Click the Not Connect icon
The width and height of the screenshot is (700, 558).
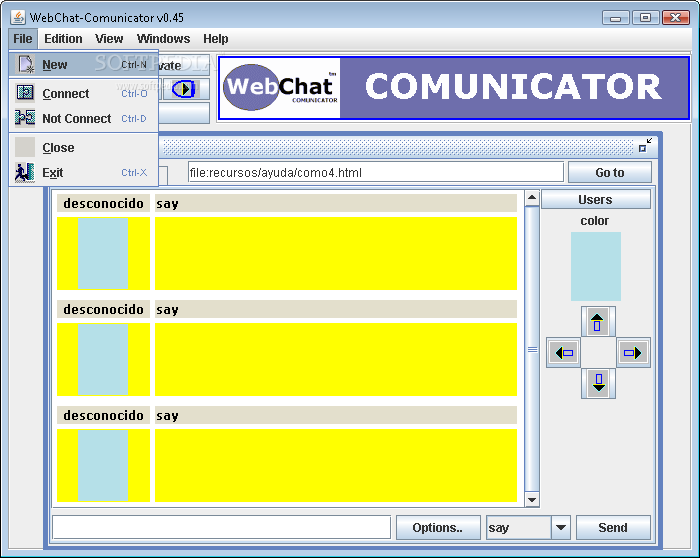coord(25,118)
